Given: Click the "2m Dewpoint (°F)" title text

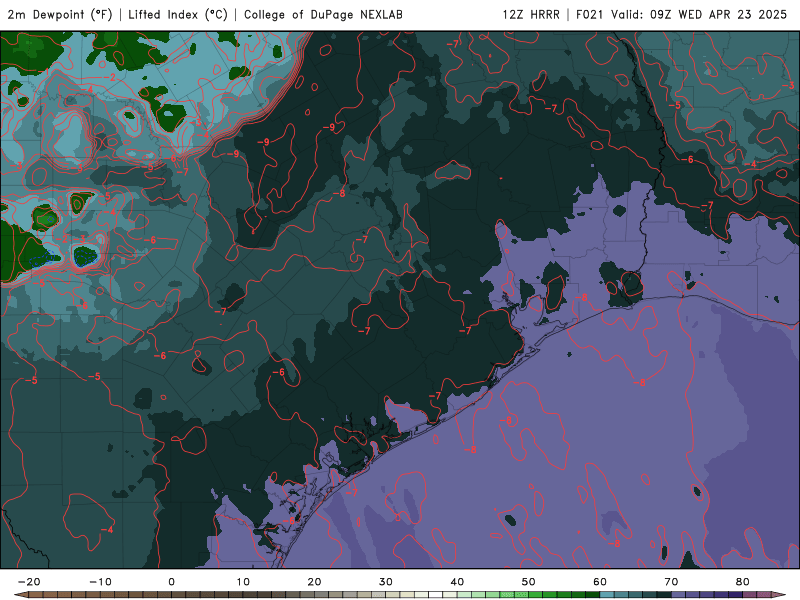Looking at the screenshot, I should 60,15.
